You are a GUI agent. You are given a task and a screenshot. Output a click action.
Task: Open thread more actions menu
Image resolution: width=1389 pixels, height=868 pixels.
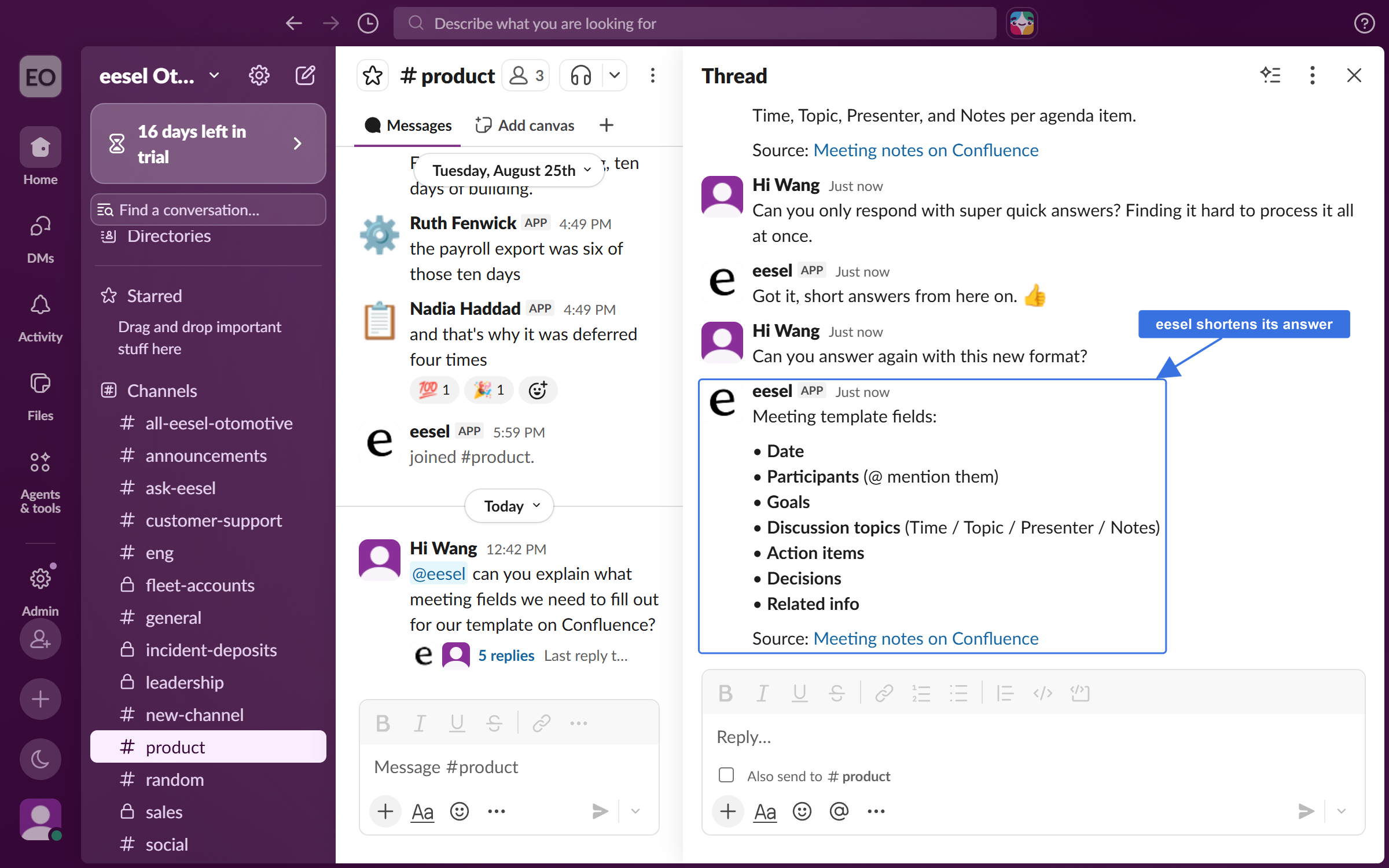tap(1312, 75)
